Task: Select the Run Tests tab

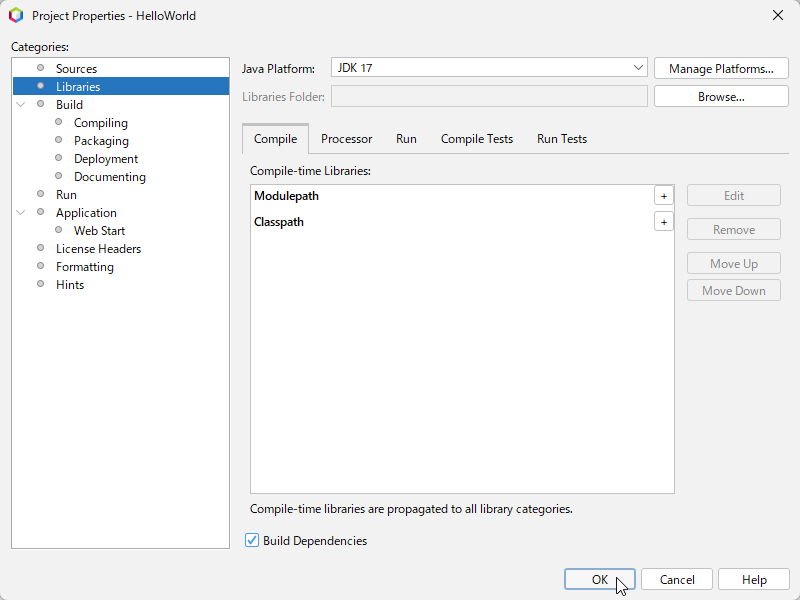Action: pyautogui.click(x=562, y=139)
